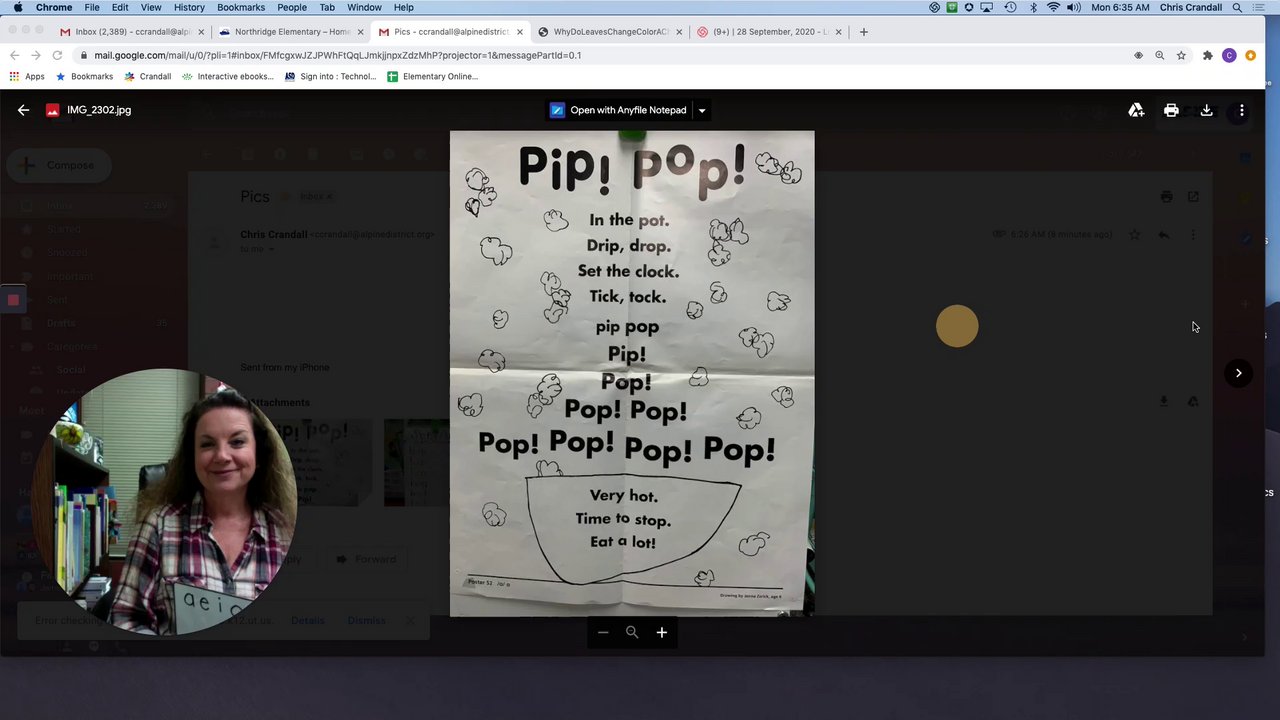1280x720 pixels.
Task: Open the volume menu bar icon
Action: (x=1074, y=7)
